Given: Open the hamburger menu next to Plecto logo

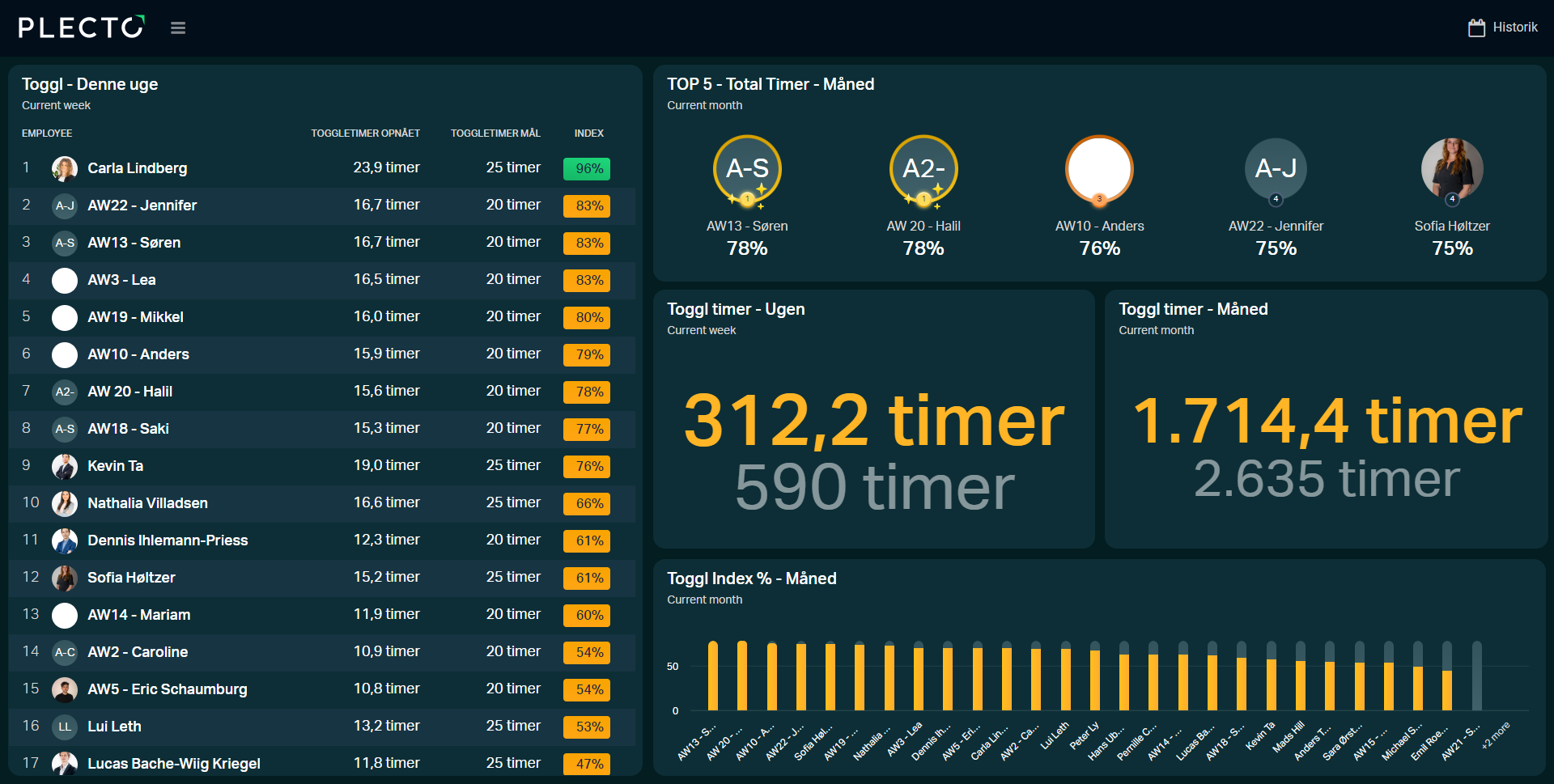Looking at the screenshot, I should [x=178, y=28].
